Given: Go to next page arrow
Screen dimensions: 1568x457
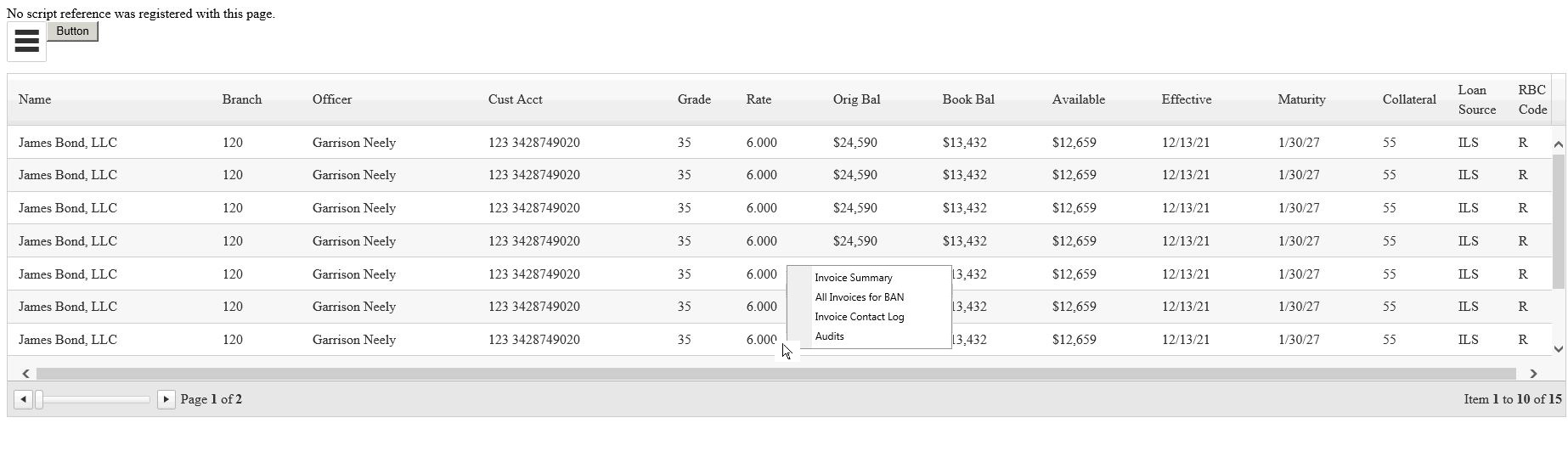Looking at the screenshot, I should 166,399.
